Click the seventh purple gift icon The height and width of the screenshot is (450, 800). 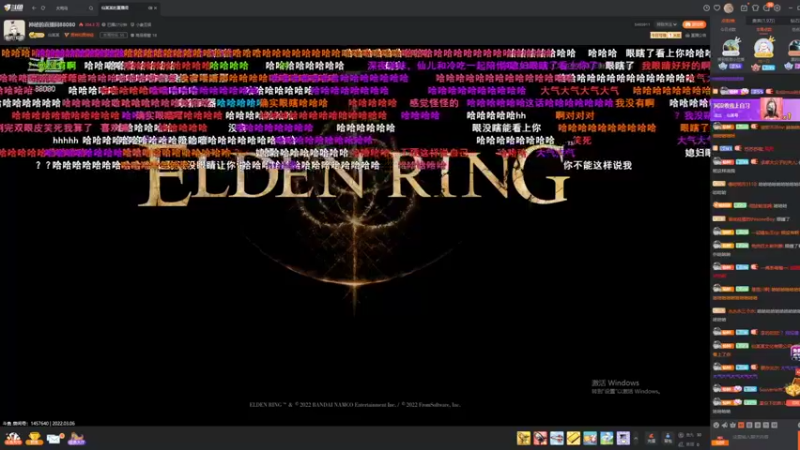623,438
